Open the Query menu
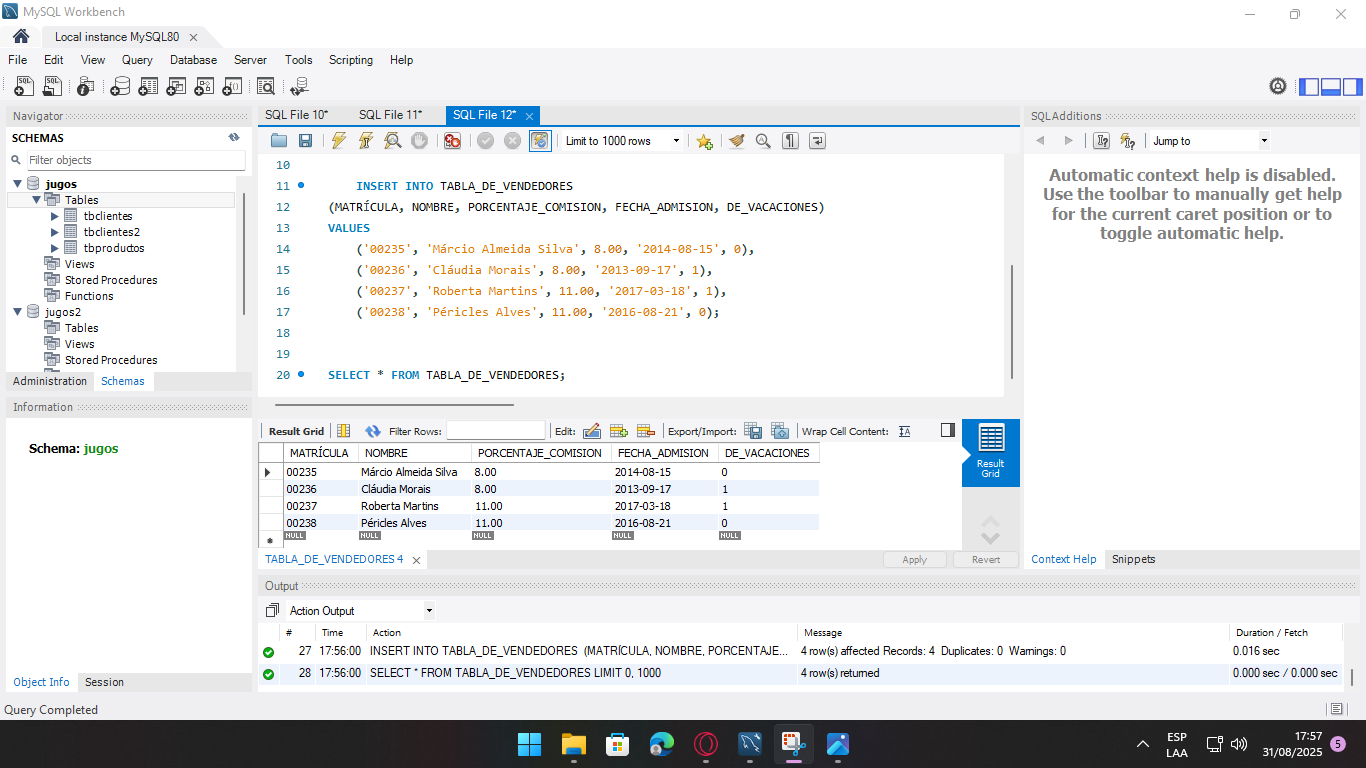1366x768 pixels. (x=137, y=60)
